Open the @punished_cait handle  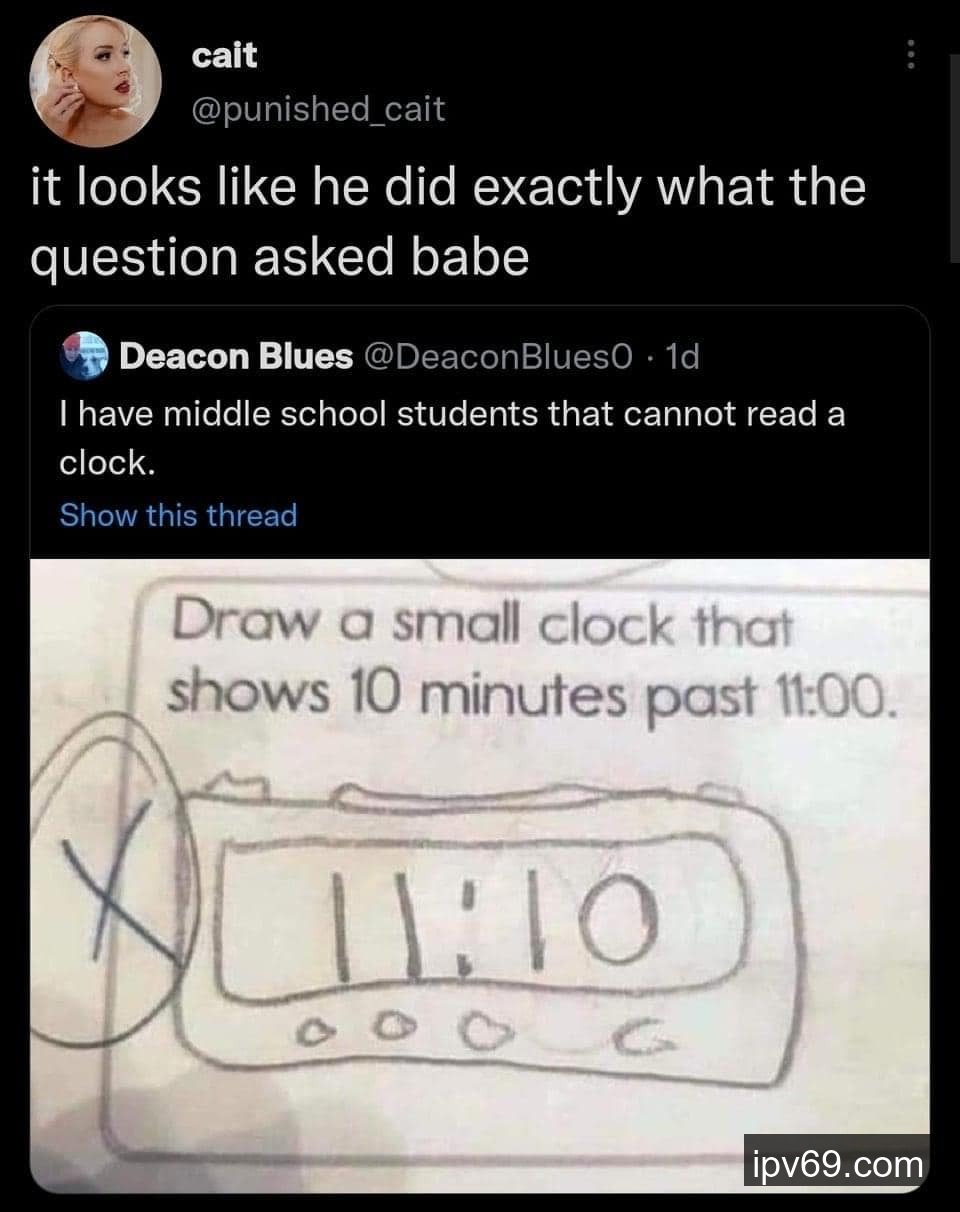318,108
